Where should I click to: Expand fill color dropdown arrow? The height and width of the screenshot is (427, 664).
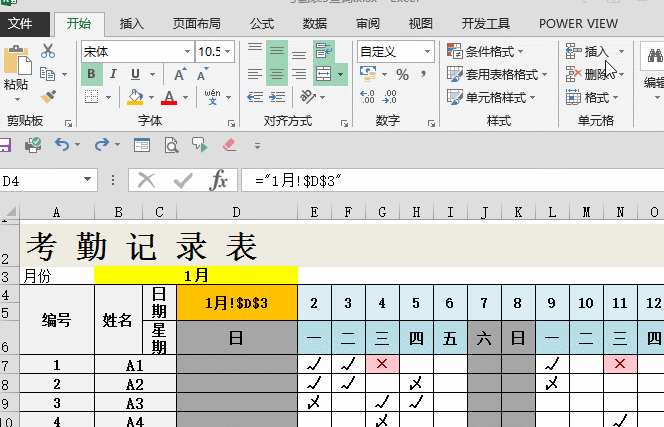coord(151,97)
